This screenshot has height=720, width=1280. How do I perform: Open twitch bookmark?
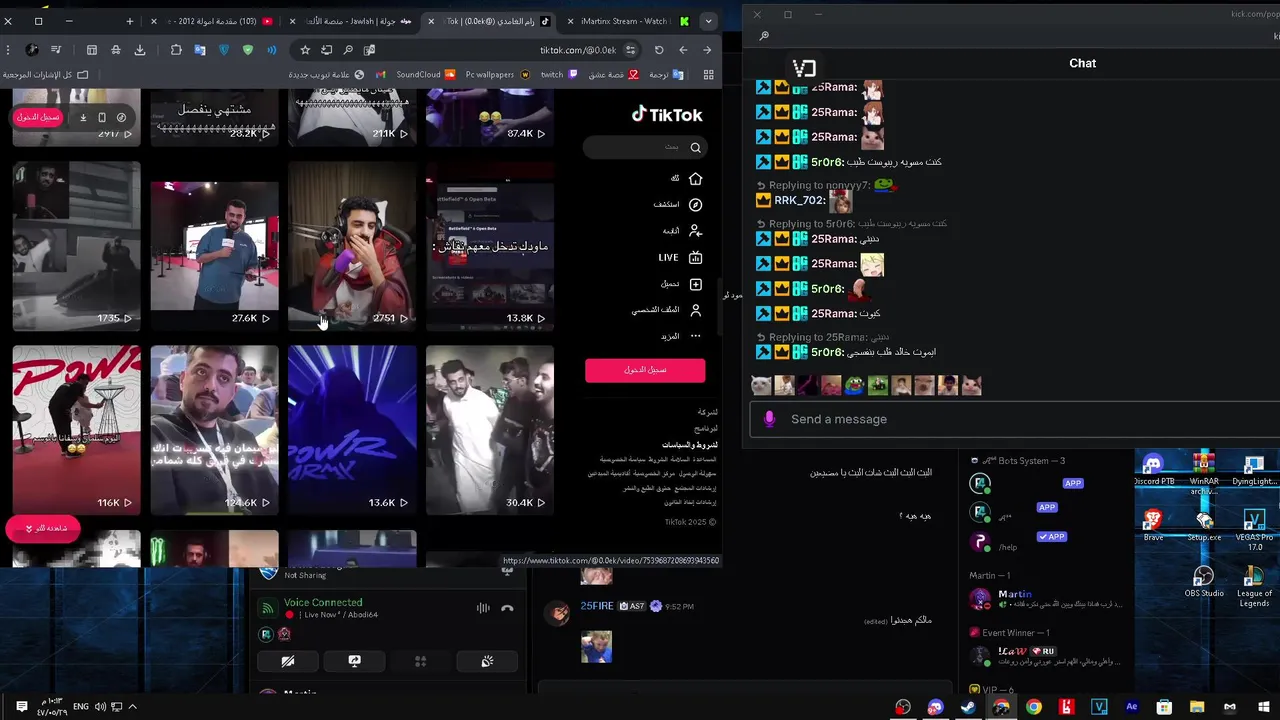[x=559, y=75]
